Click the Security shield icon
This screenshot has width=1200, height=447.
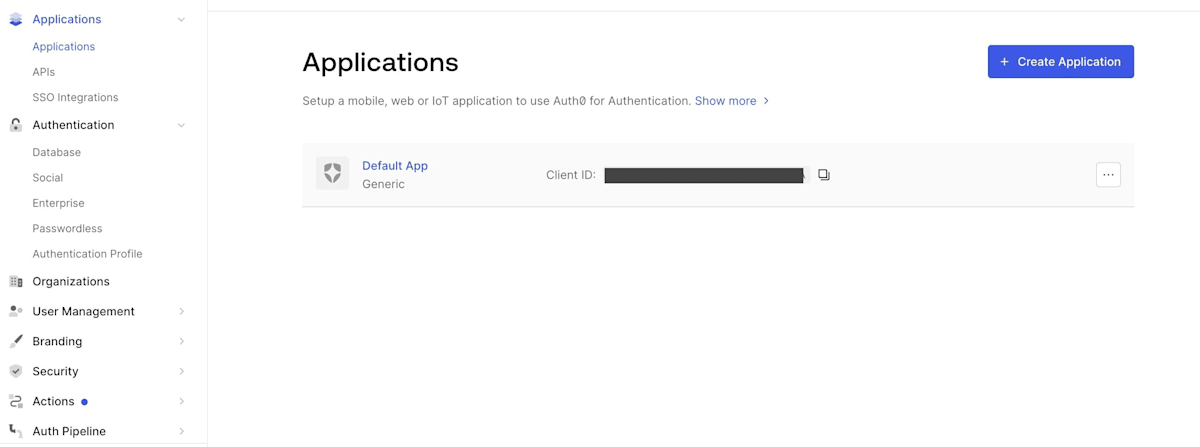pos(15,371)
